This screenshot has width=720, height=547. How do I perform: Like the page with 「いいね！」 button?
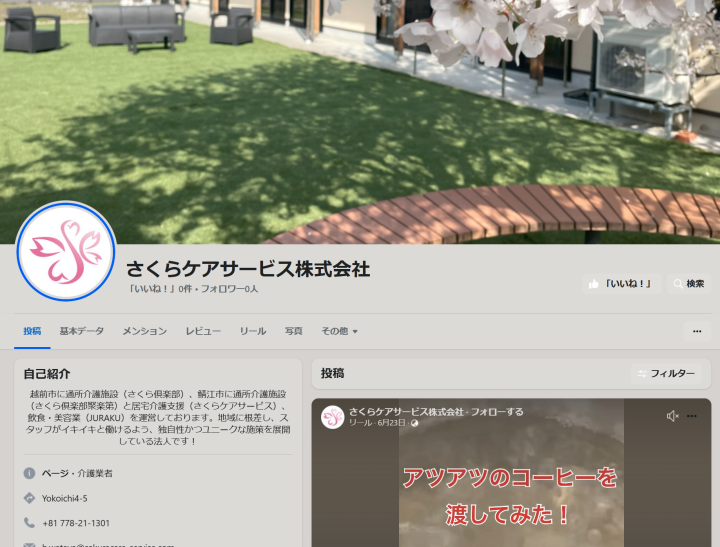(x=622, y=284)
